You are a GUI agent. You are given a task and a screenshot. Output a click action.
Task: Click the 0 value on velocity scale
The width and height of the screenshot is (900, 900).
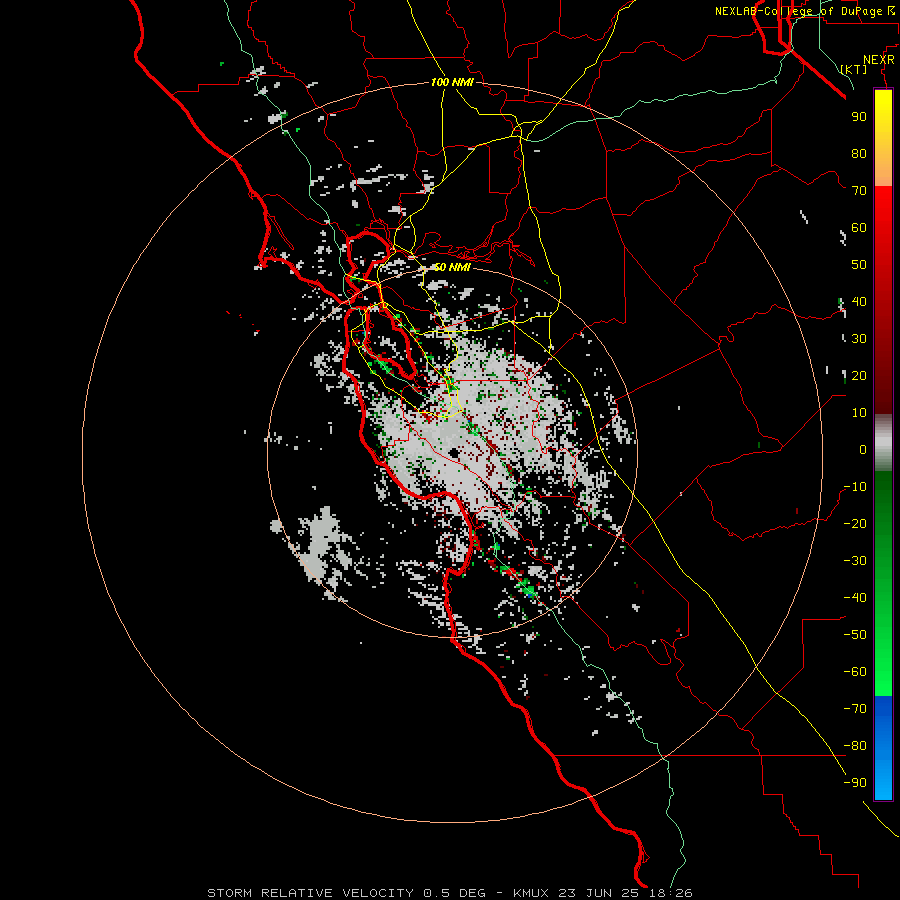pyautogui.click(x=863, y=450)
